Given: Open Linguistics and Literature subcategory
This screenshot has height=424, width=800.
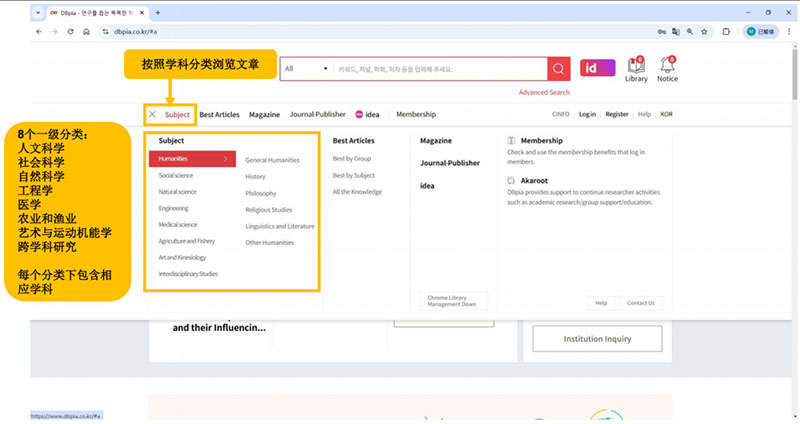Looking at the screenshot, I should (x=280, y=226).
